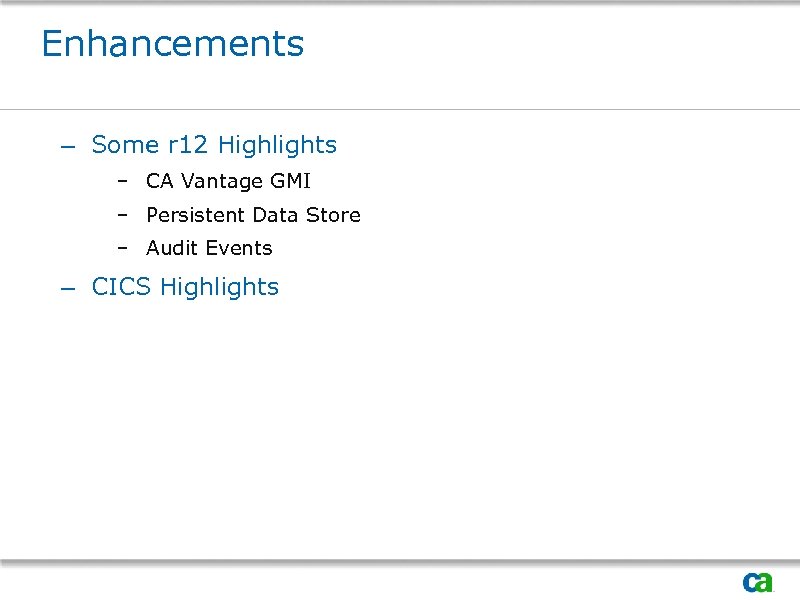Select the CICS Highlights bullet text
800x600 pixels.
point(185,287)
